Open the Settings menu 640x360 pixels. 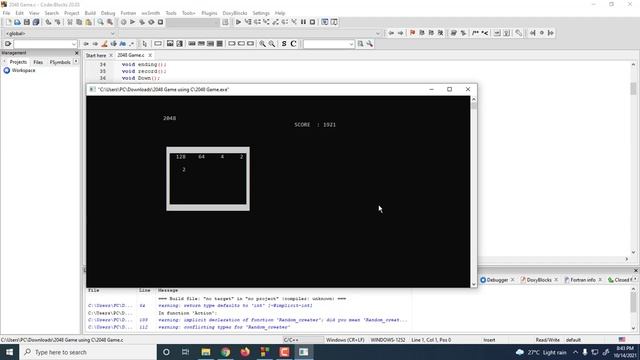261,13
